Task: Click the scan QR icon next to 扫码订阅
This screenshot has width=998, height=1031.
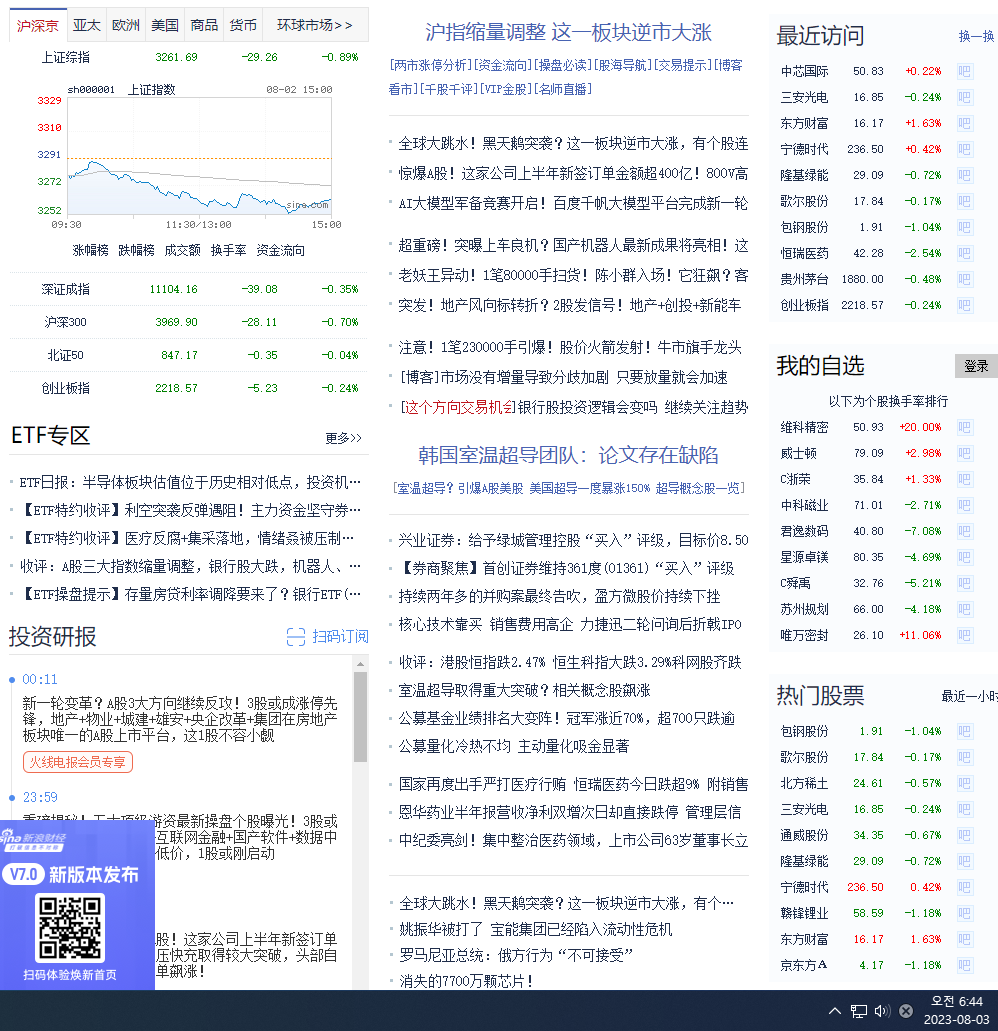Action: pyautogui.click(x=296, y=636)
